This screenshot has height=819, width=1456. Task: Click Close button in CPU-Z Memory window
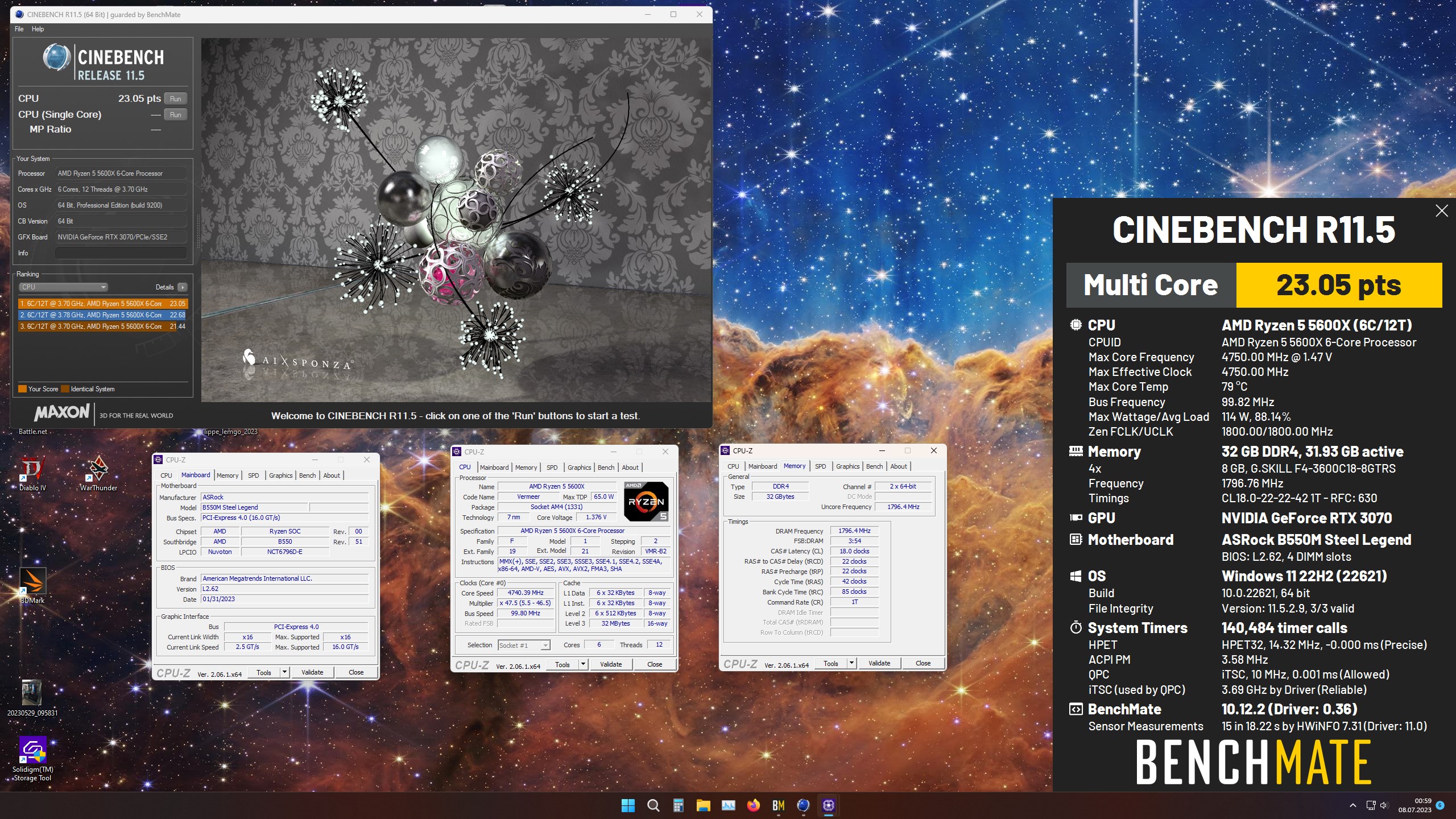coord(923,663)
